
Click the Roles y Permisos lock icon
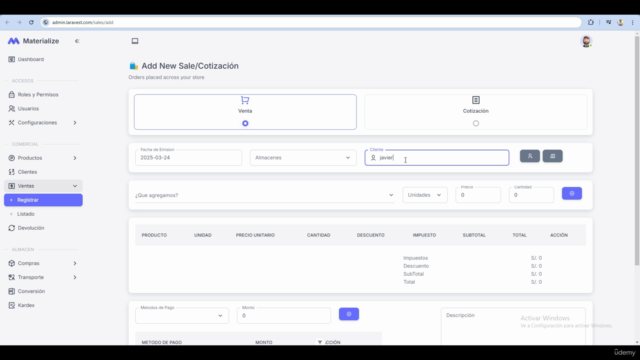(11, 94)
